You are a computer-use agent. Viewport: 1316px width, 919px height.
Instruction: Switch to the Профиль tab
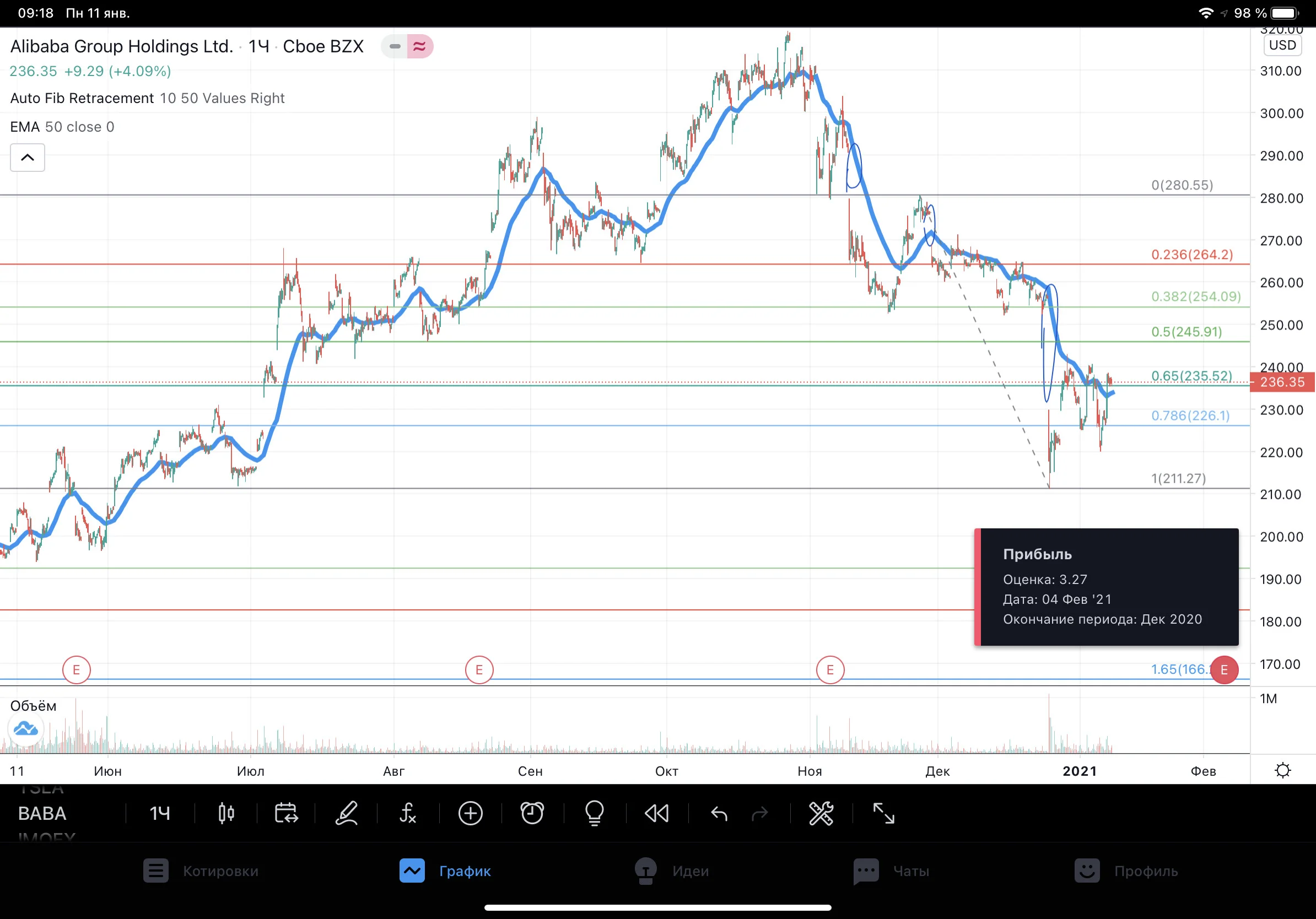click(1126, 871)
